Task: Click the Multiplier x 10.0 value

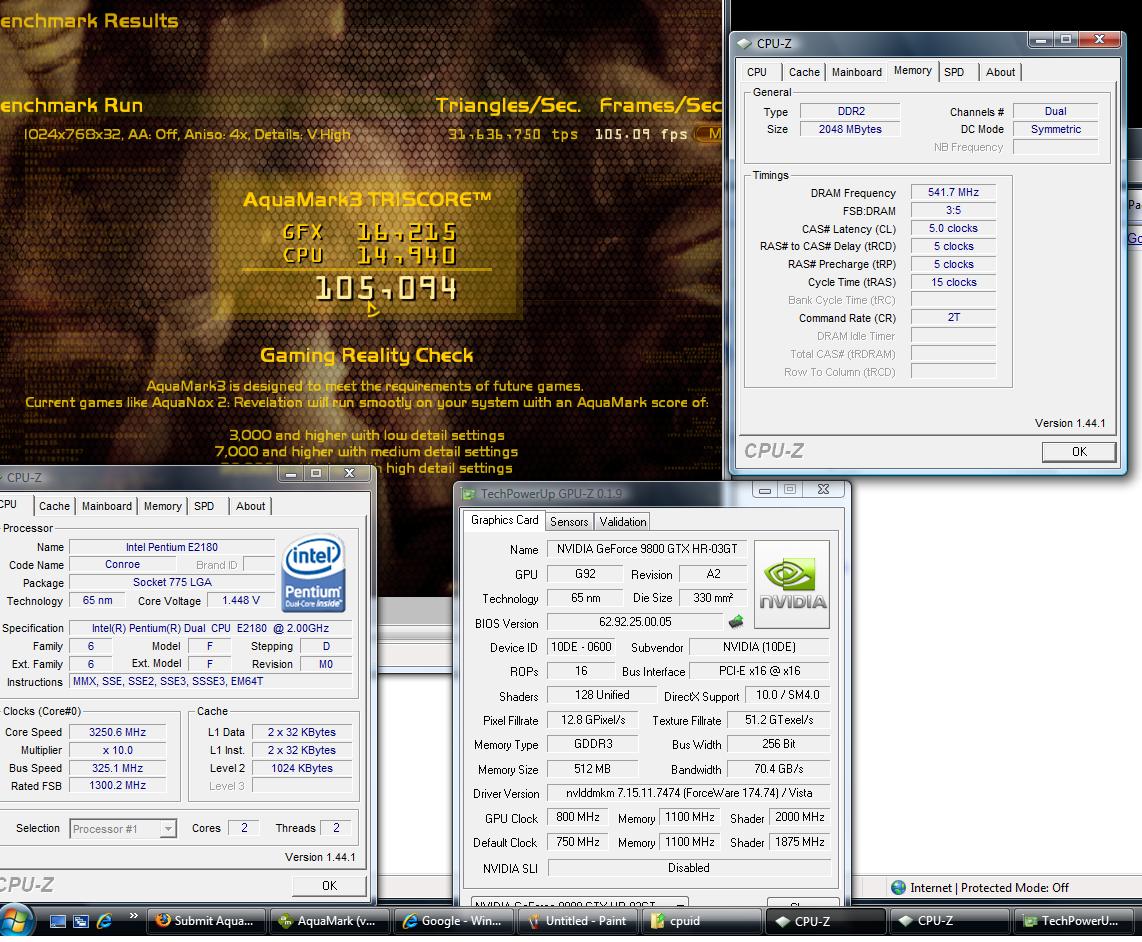Action: click(117, 750)
